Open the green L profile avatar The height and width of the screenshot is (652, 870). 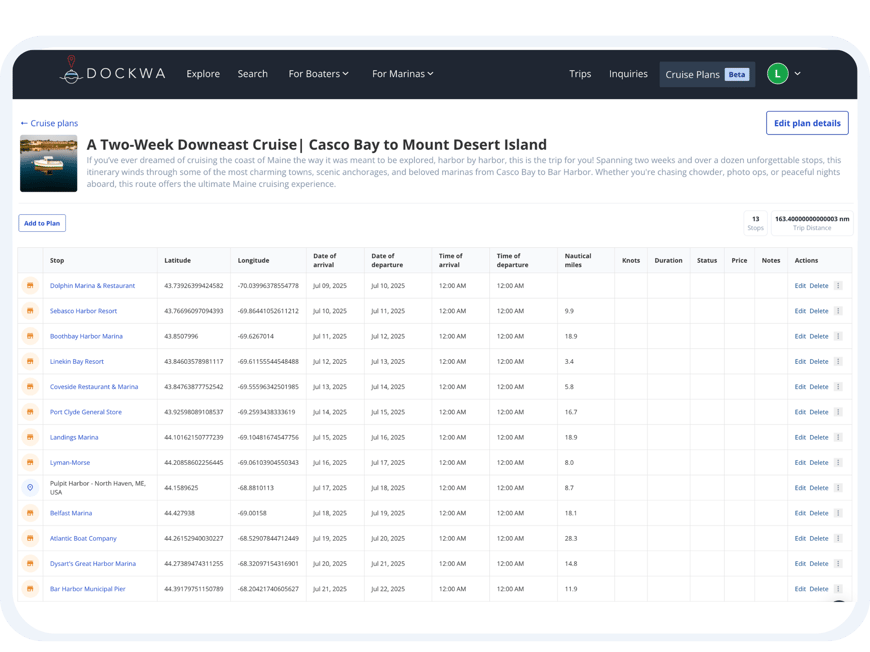[x=777, y=74]
